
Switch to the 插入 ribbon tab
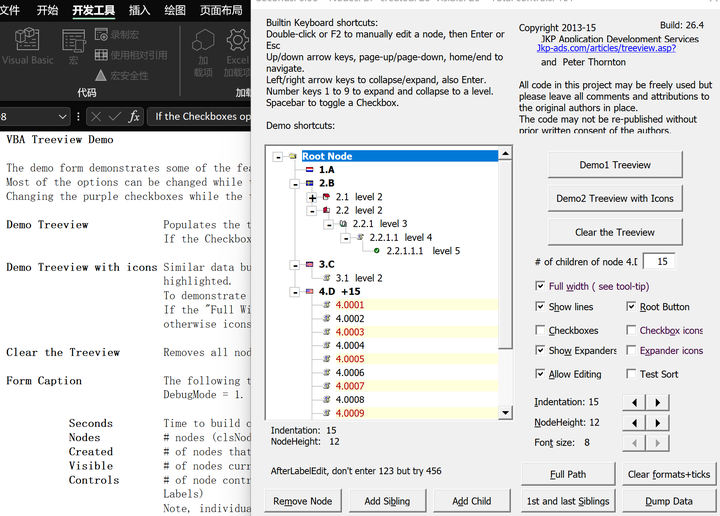click(139, 10)
